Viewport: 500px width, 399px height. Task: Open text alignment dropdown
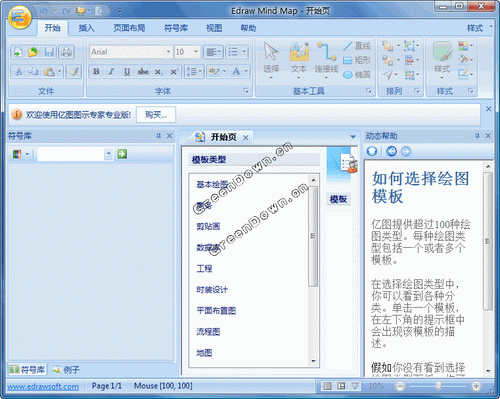[213, 52]
